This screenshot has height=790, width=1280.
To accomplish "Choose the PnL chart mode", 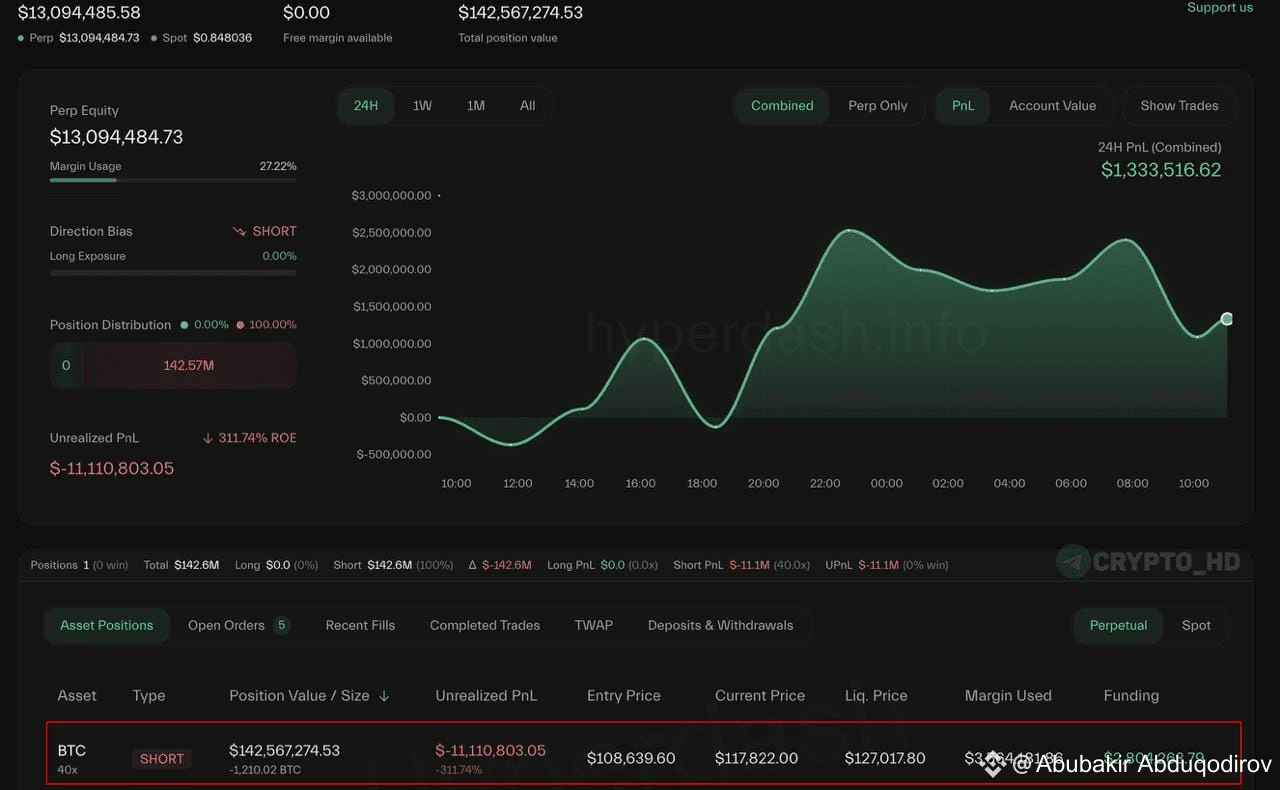I will [x=963, y=106].
